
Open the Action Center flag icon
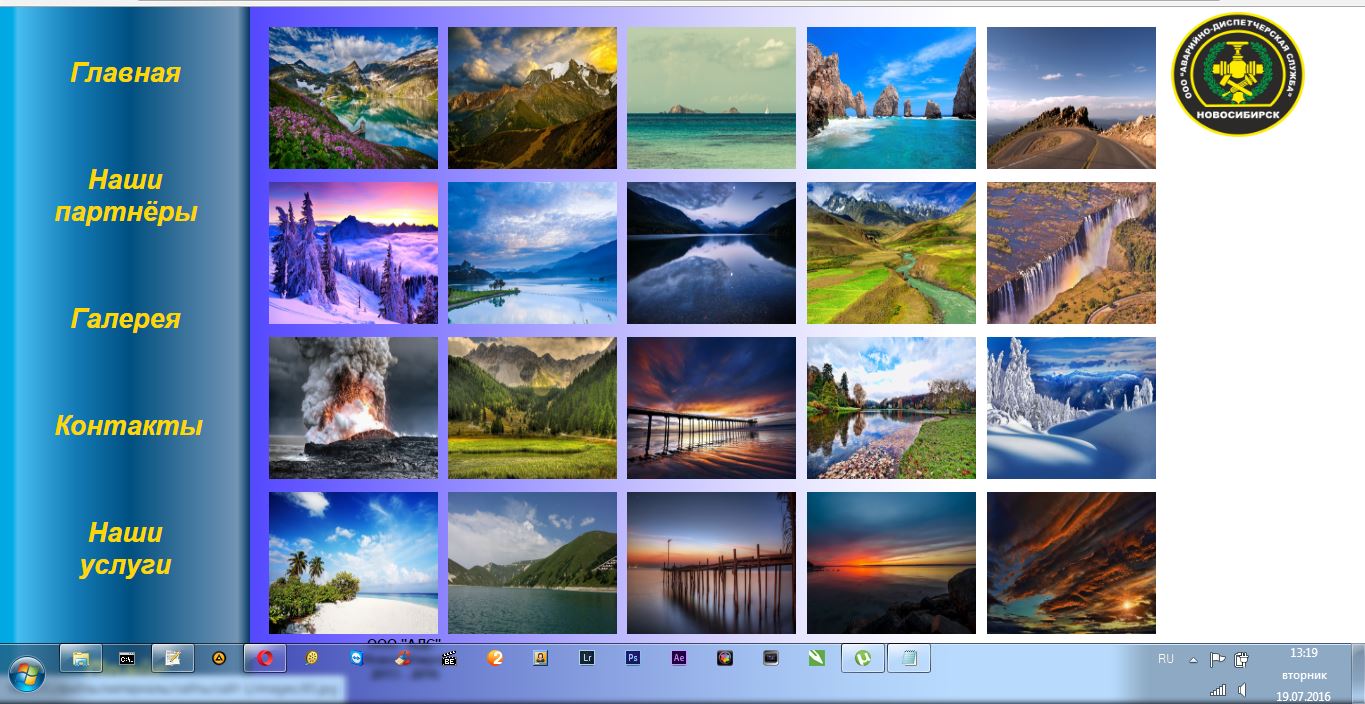pos(1217,659)
